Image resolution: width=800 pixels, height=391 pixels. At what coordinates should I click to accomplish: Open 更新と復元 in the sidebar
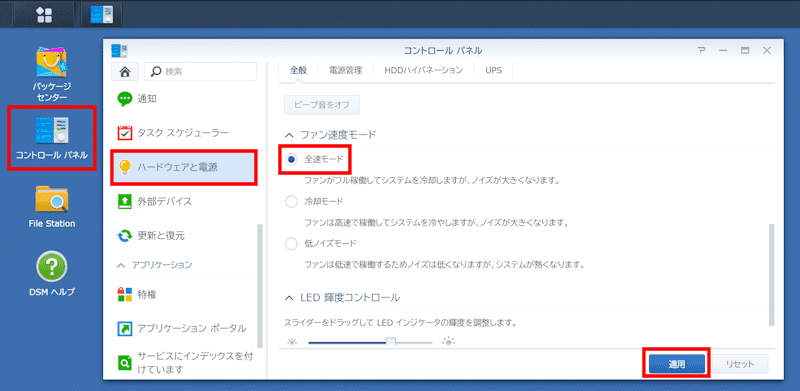click(x=184, y=236)
